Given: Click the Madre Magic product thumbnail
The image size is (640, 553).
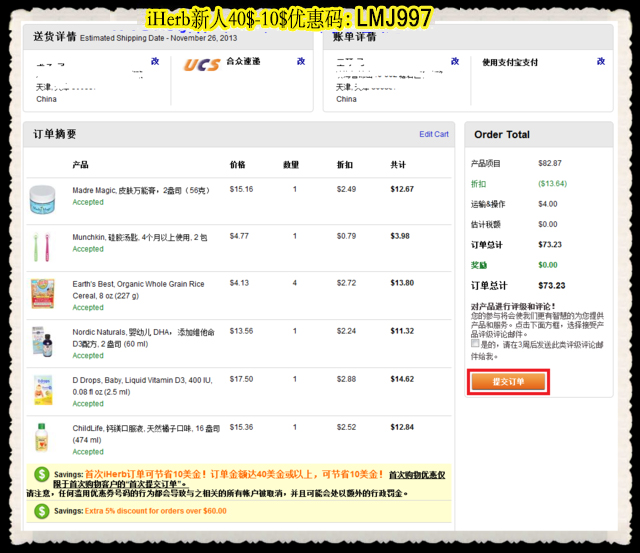Looking at the screenshot, I should point(42,195).
